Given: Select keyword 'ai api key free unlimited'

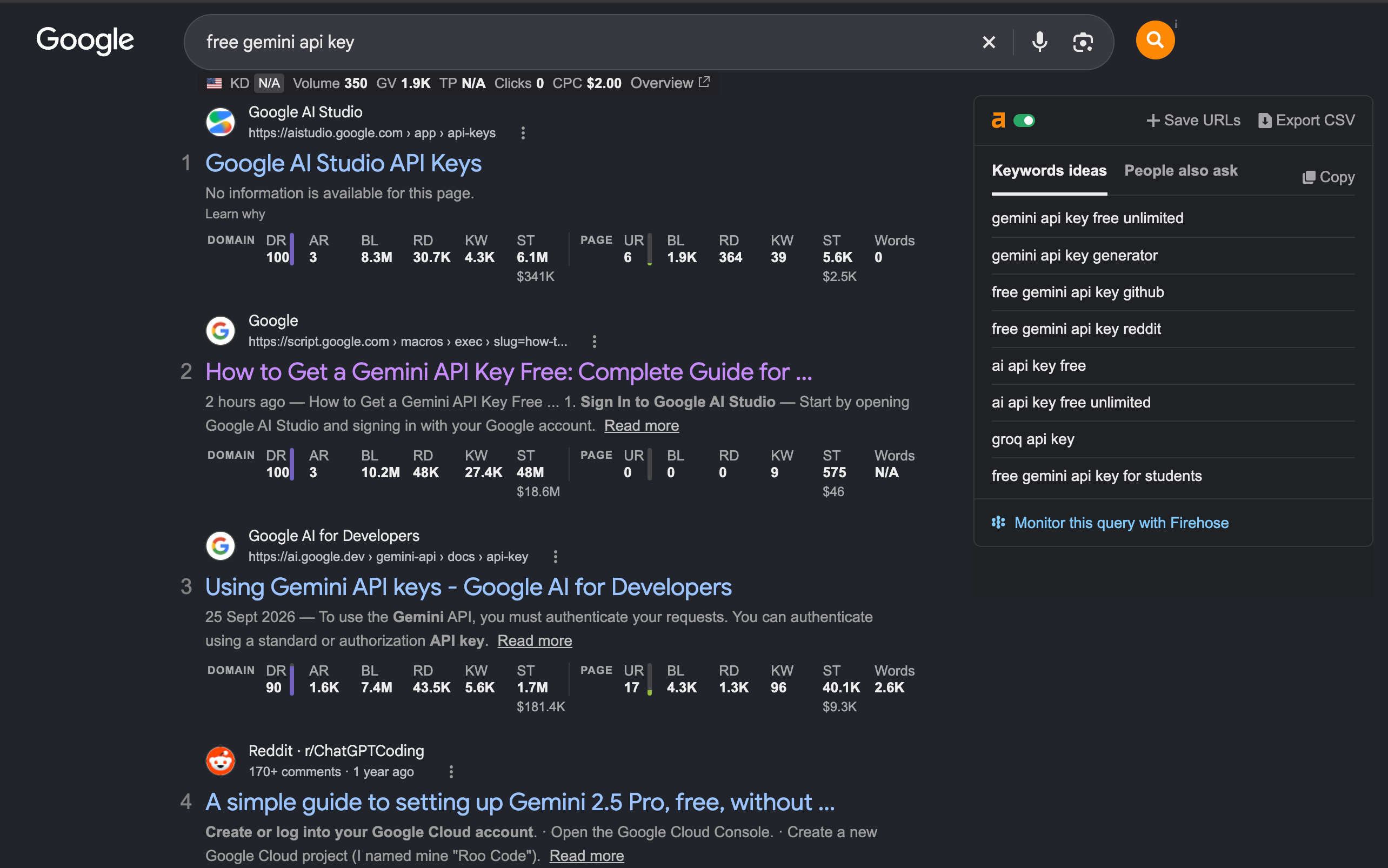Looking at the screenshot, I should (x=1071, y=403).
